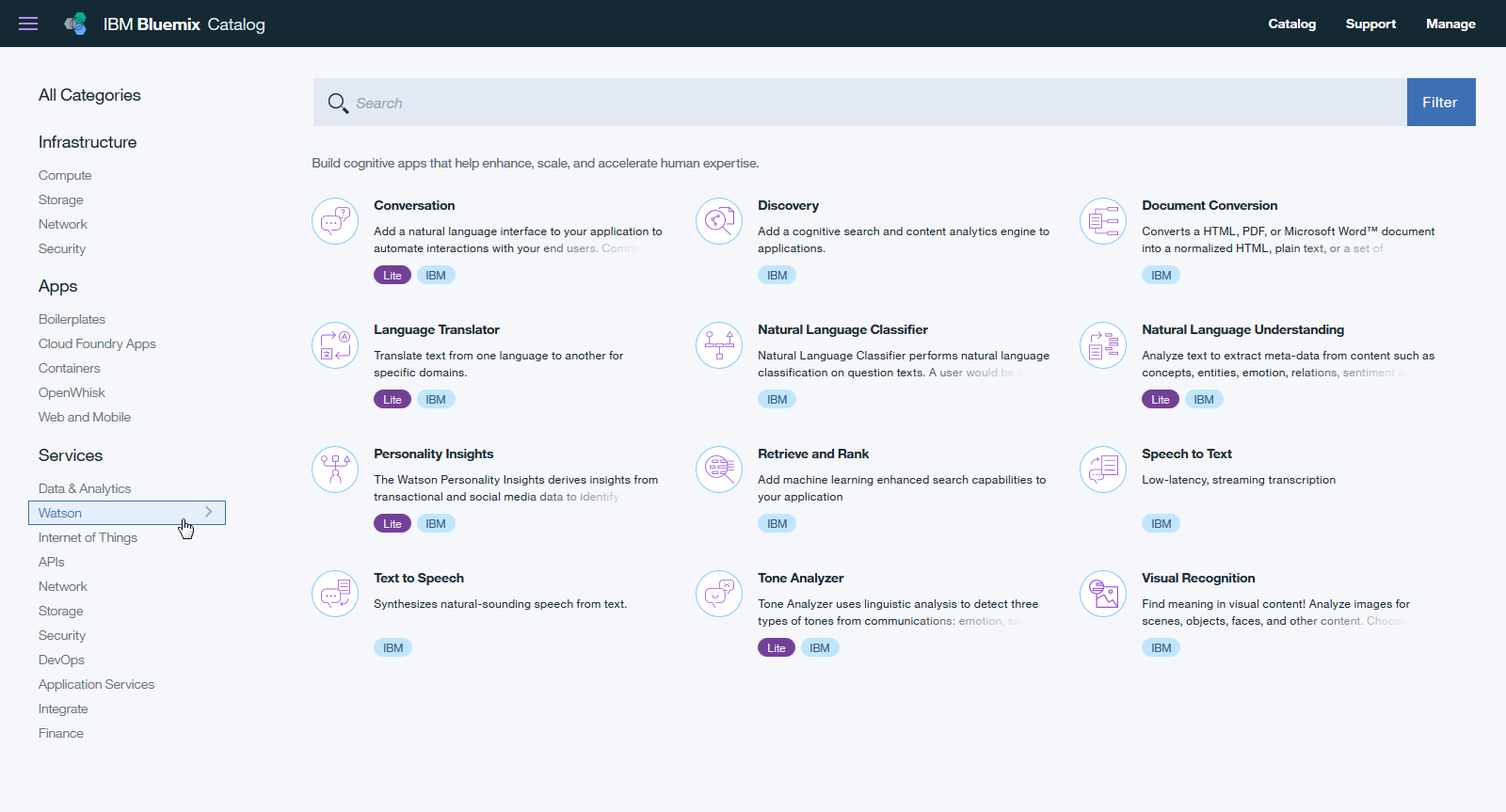
Task: Open the Document Conversion service icon
Action: tap(1103, 221)
